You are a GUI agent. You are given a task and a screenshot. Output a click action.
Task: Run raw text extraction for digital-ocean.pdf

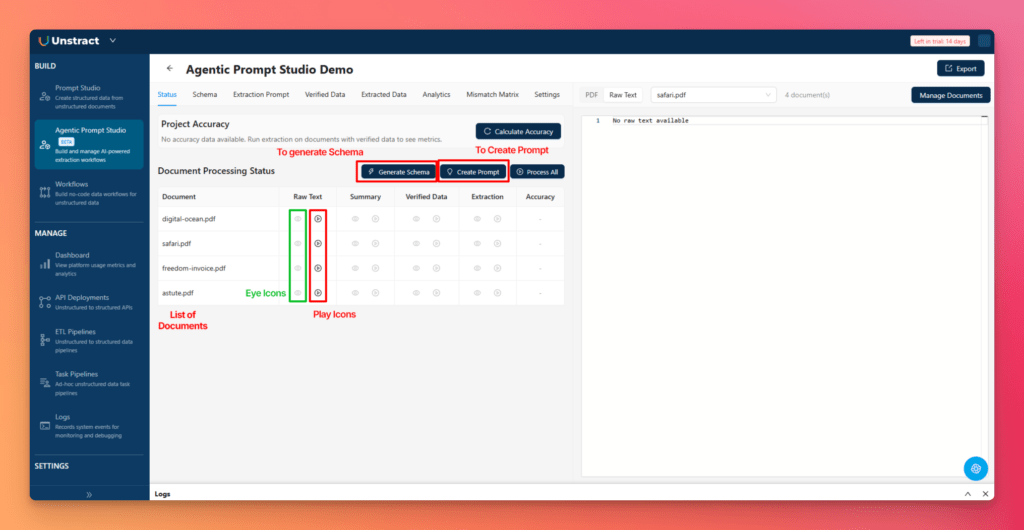(318, 218)
